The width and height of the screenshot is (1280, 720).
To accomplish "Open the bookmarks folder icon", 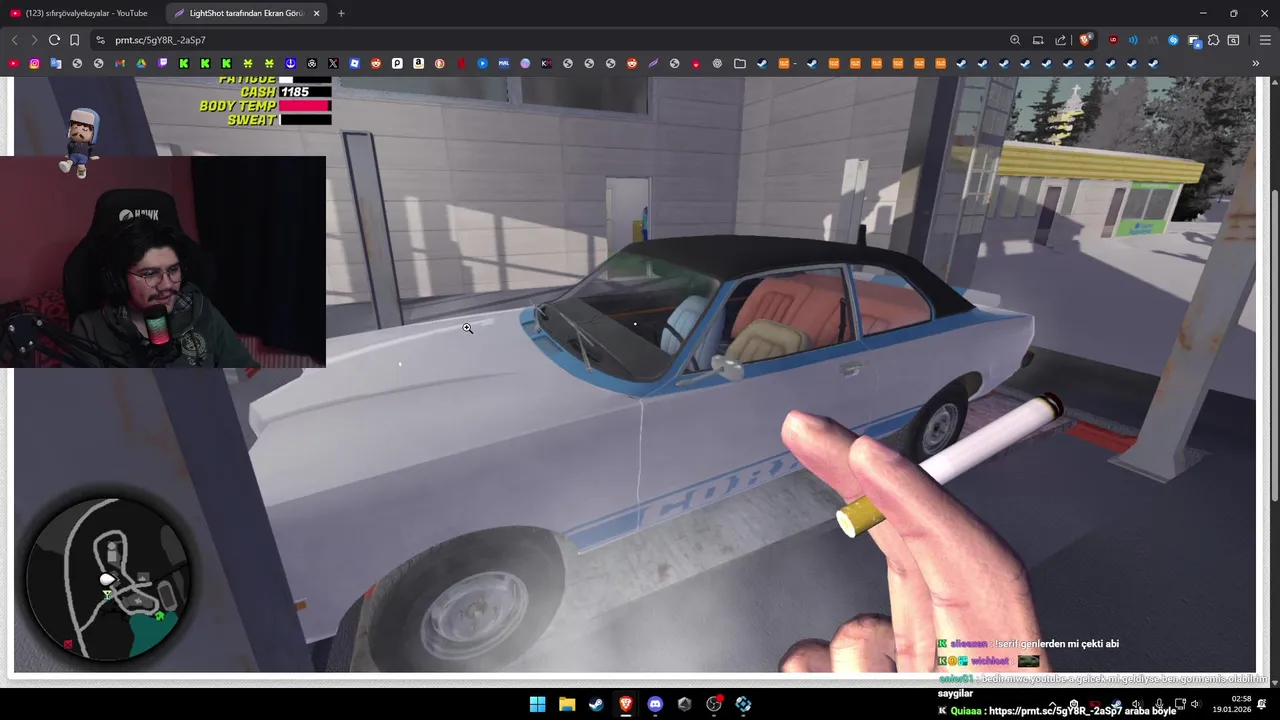I will 740,63.
